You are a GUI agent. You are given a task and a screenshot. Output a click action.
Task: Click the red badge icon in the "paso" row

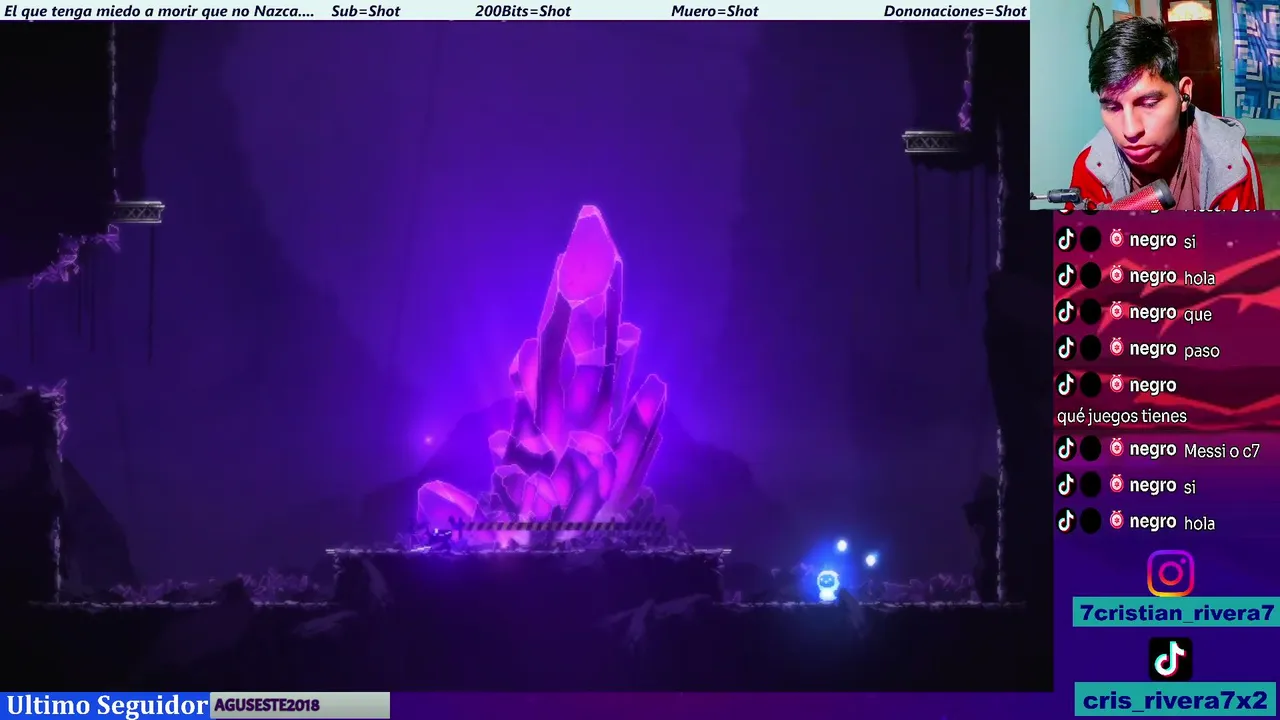(x=1116, y=348)
